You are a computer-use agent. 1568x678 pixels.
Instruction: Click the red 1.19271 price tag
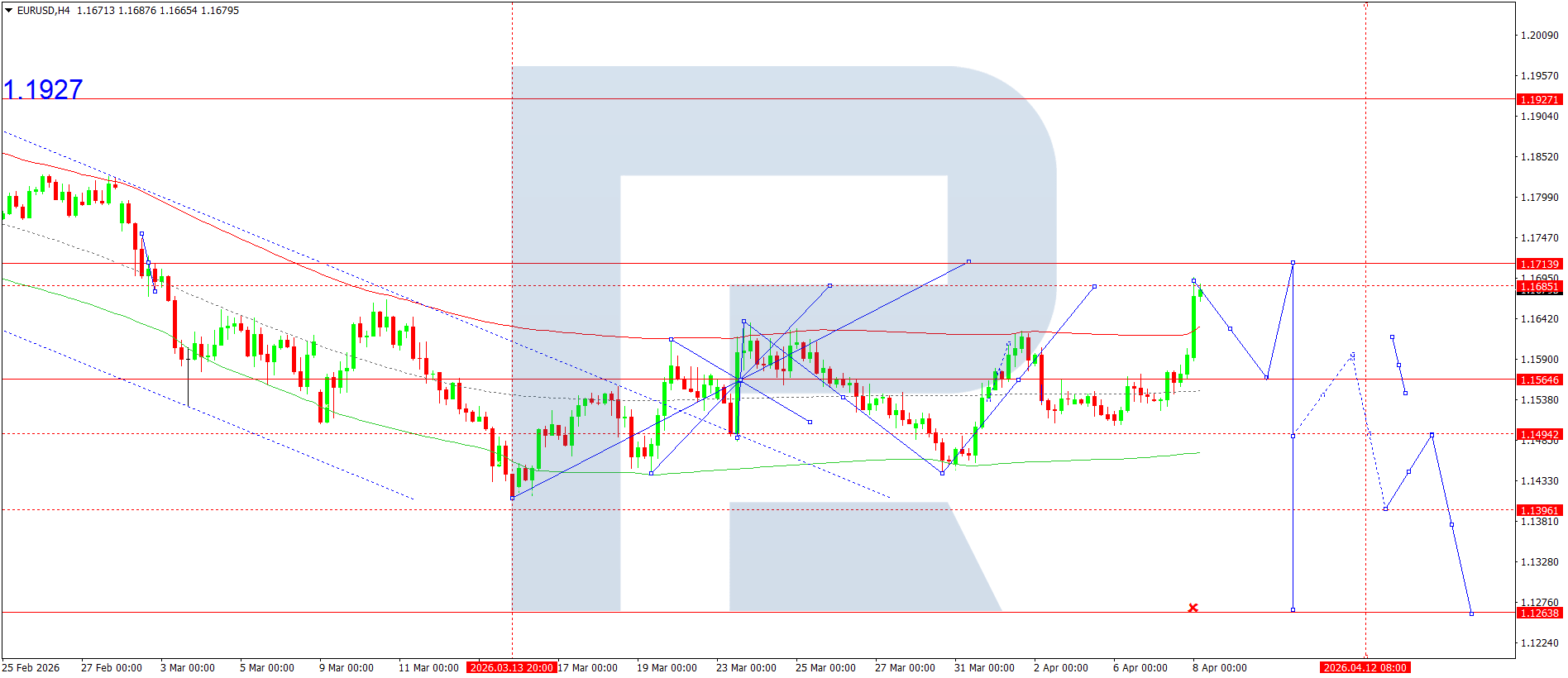[x=1539, y=99]
